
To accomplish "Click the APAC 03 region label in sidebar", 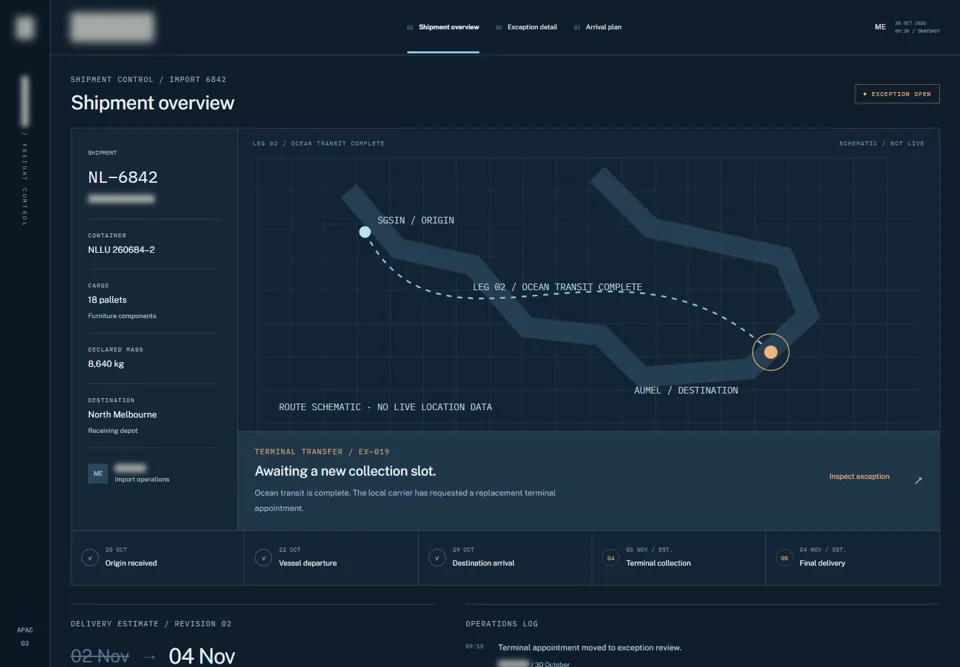I will pos(24,636).
